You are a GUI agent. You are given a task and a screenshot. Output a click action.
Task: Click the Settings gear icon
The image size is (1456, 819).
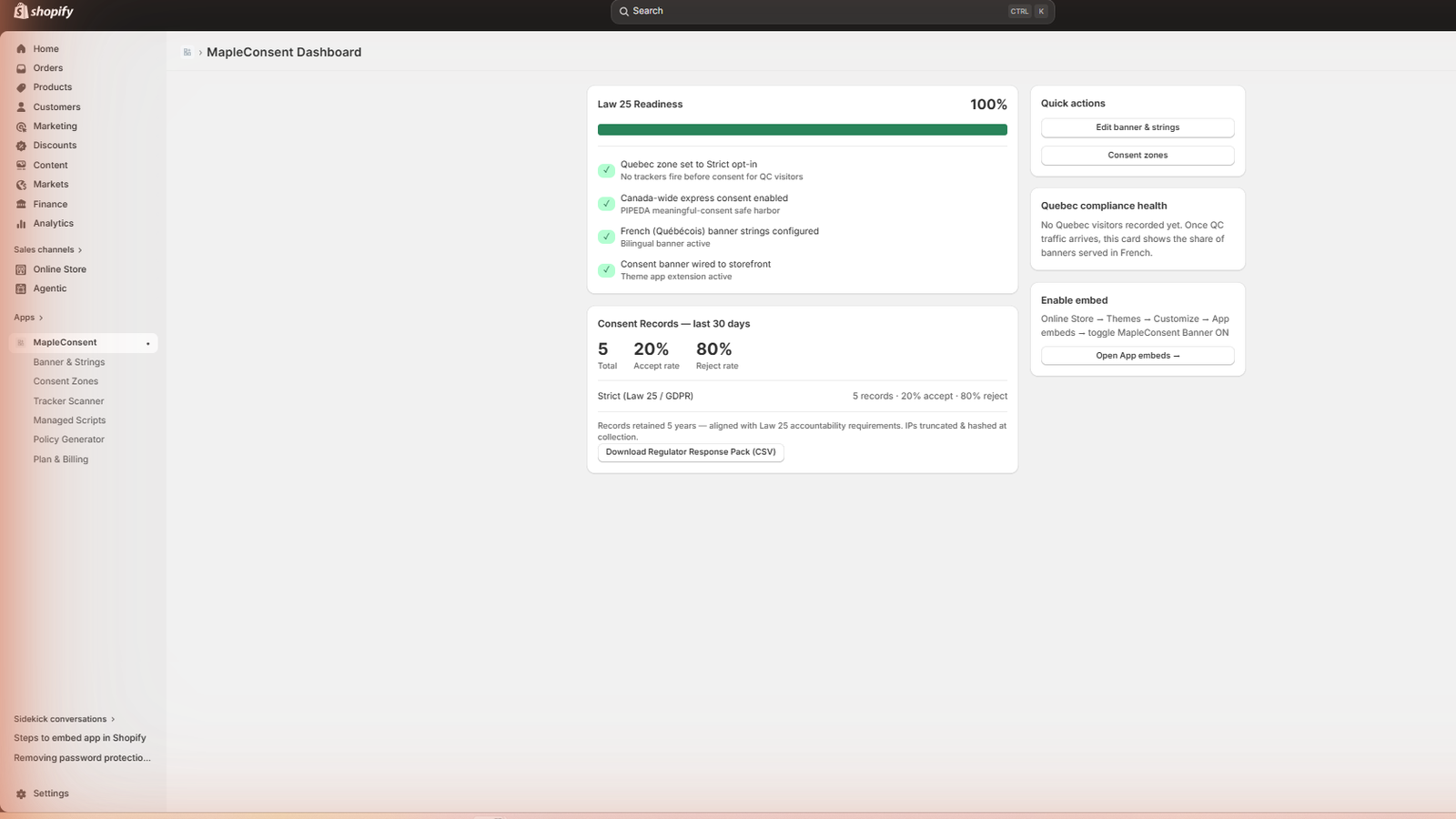[21, 794]
